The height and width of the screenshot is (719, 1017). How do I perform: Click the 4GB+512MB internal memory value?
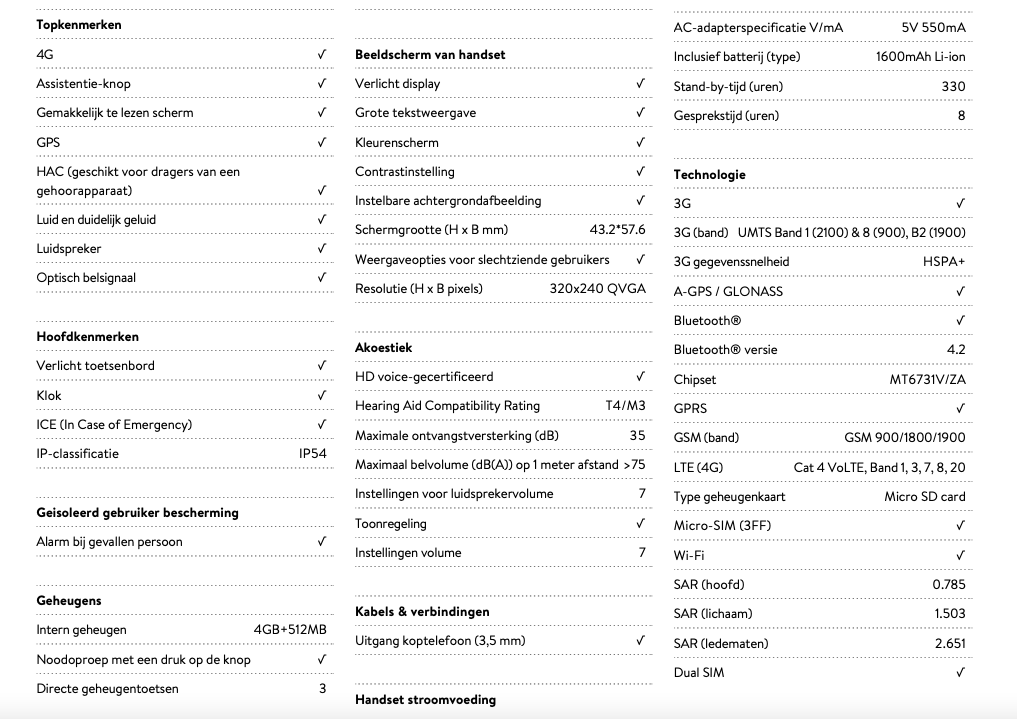click(x=290, y=630)
